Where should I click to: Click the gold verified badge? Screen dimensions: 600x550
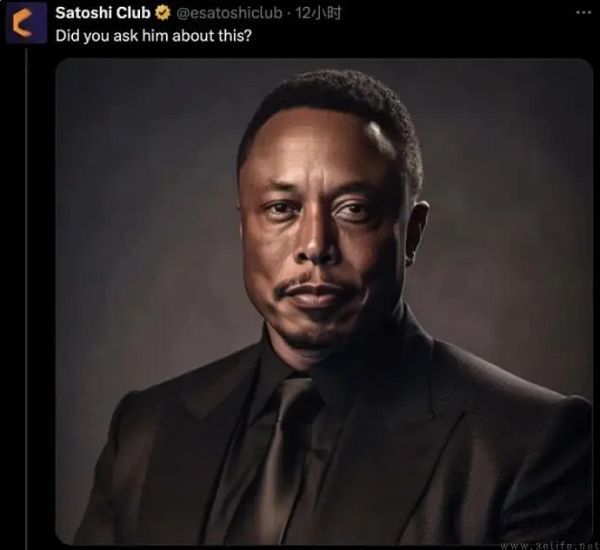pos(163,13)
